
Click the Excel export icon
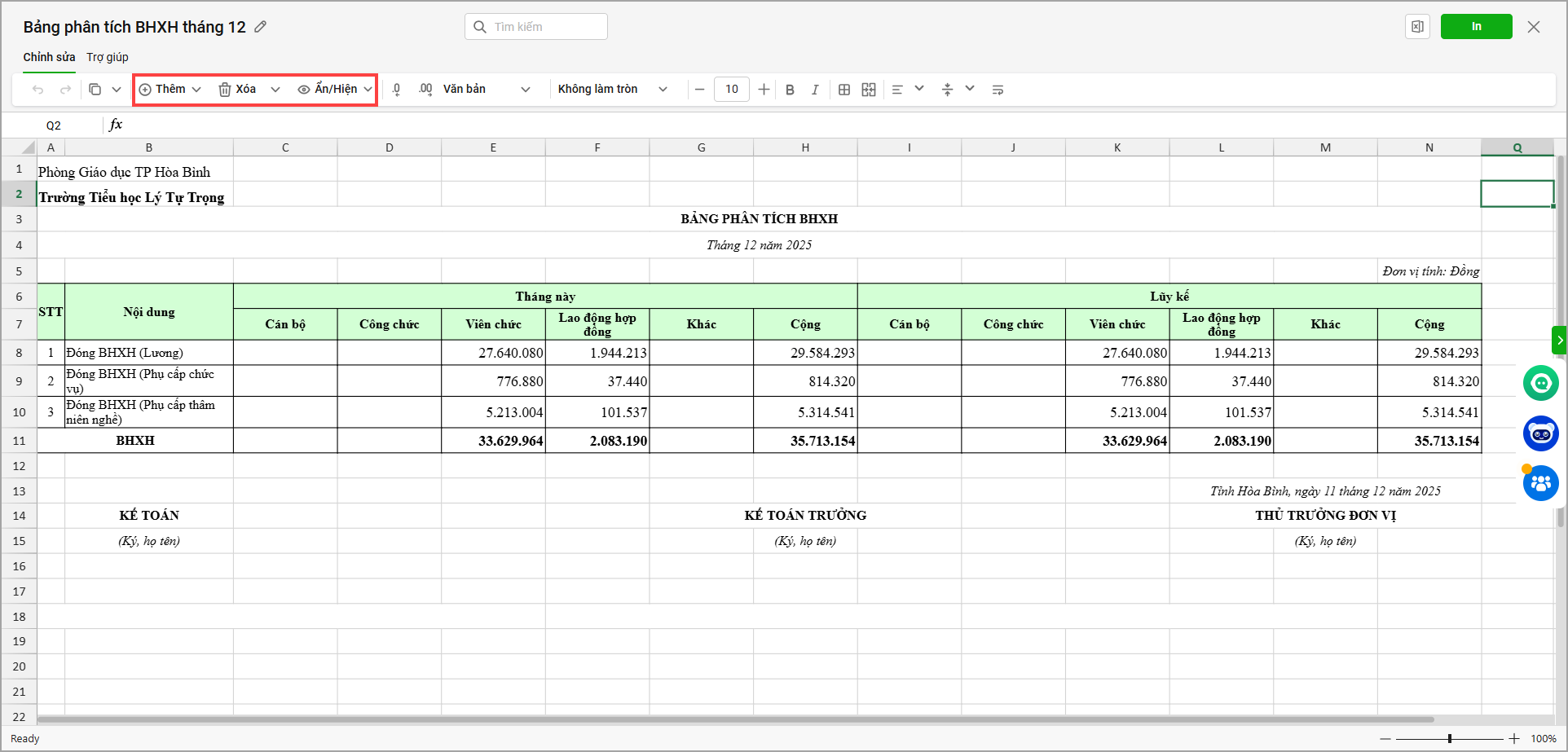click(1417, 27)
